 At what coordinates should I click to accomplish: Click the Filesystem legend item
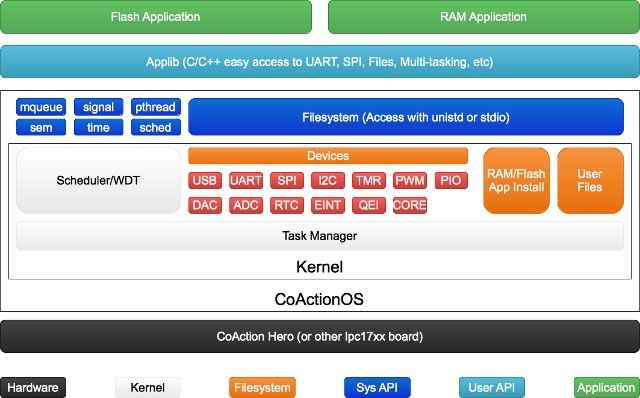262,387
